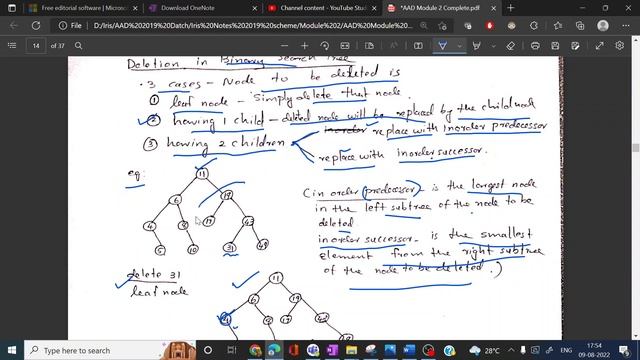Open clock and date 17:54
The image size is (640, 360).
pos(594,350)
